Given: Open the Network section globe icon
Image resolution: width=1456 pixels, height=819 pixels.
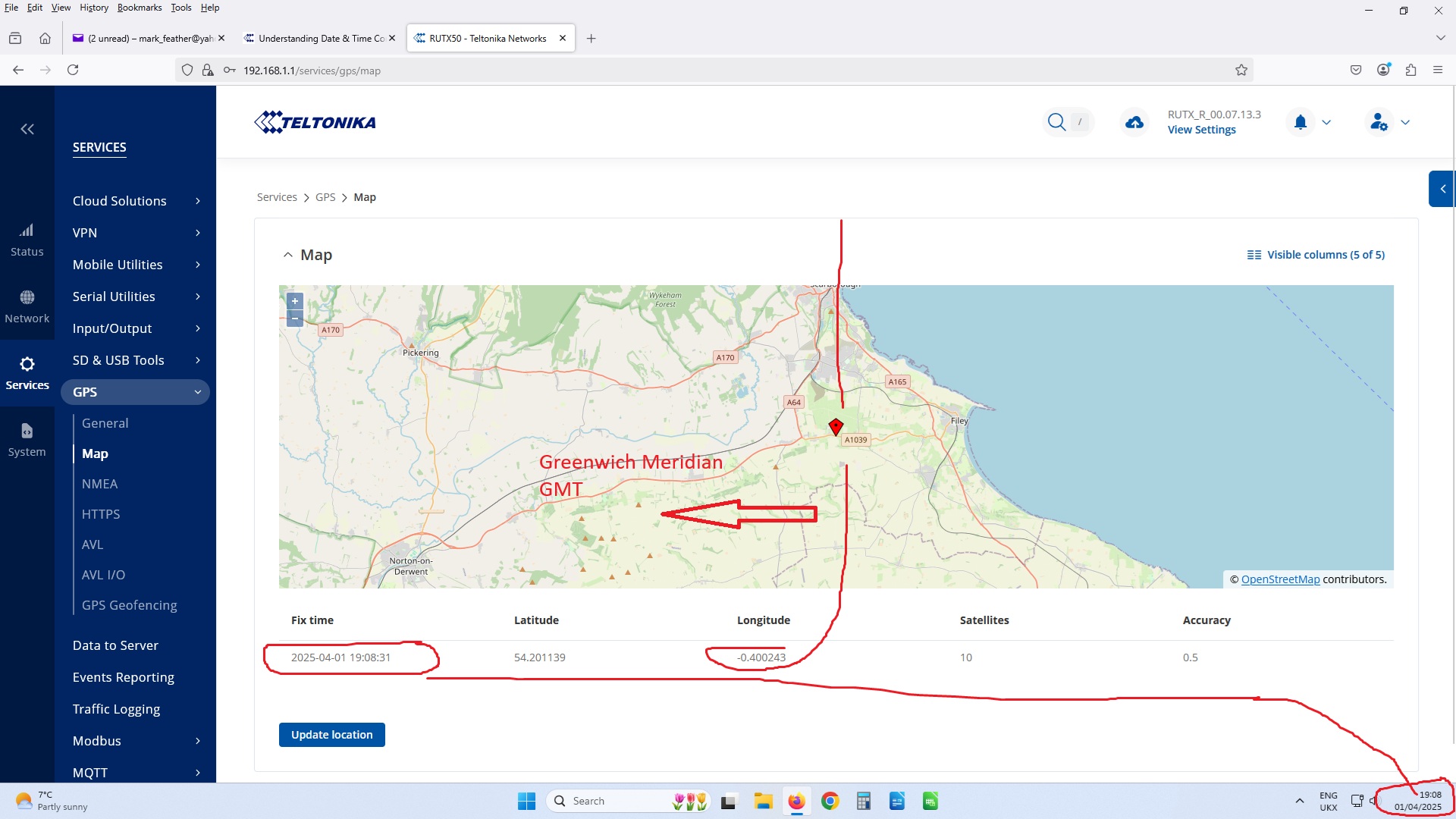Looking at the screenshot, I should 27,297.
